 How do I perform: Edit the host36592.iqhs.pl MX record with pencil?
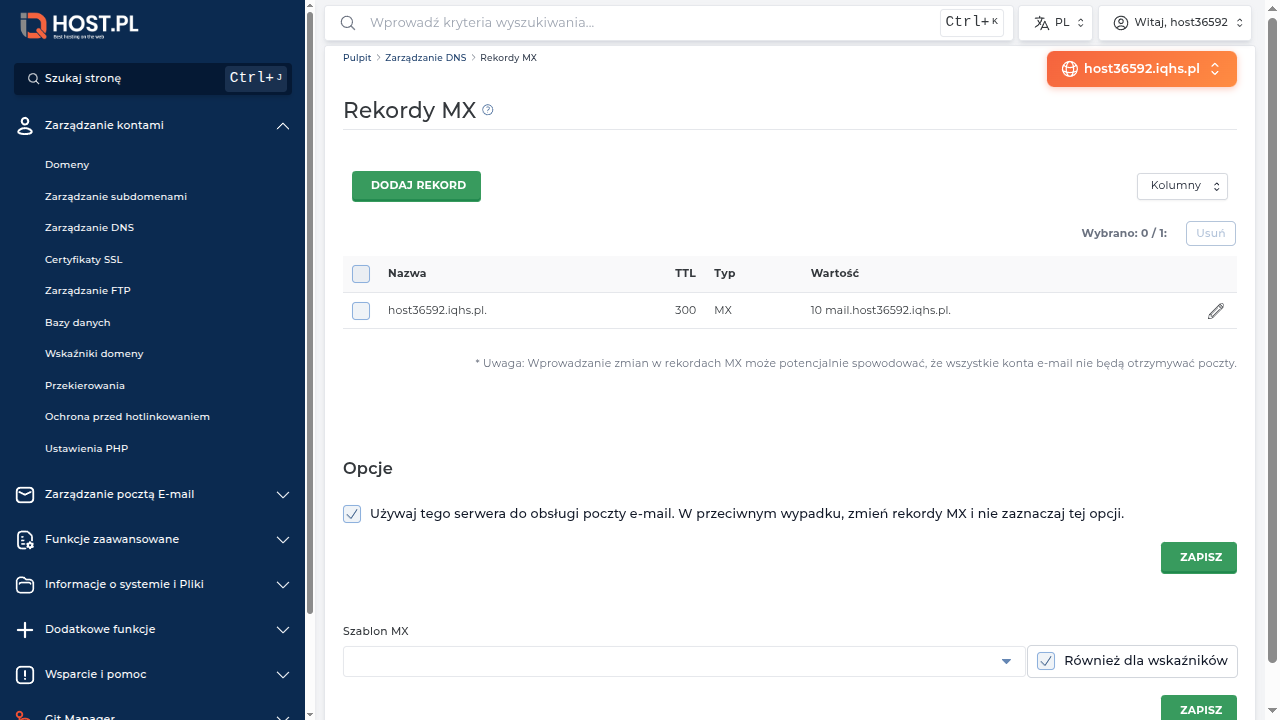(1216, 311)
